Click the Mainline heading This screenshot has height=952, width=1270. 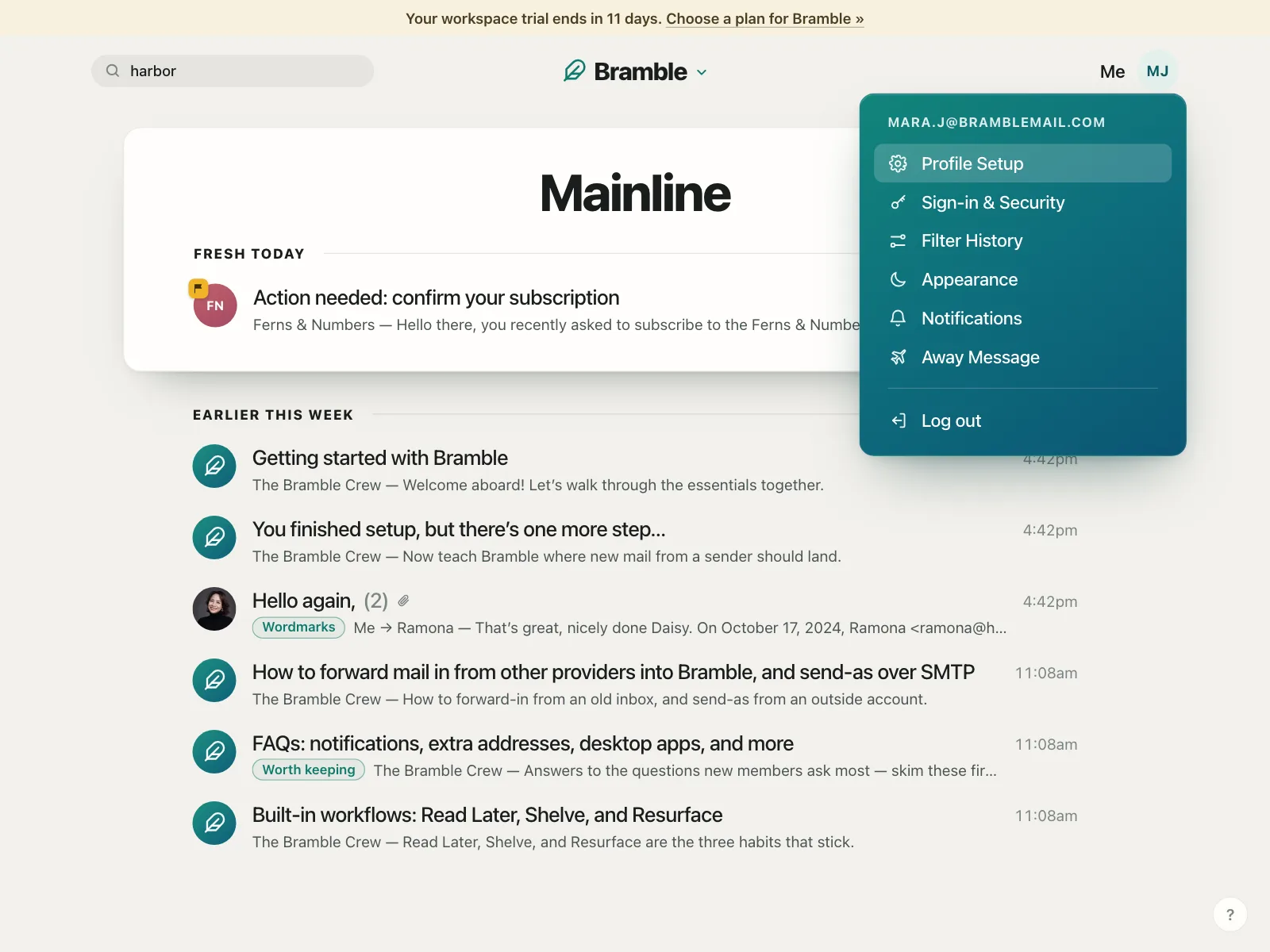tap(635, 193)
